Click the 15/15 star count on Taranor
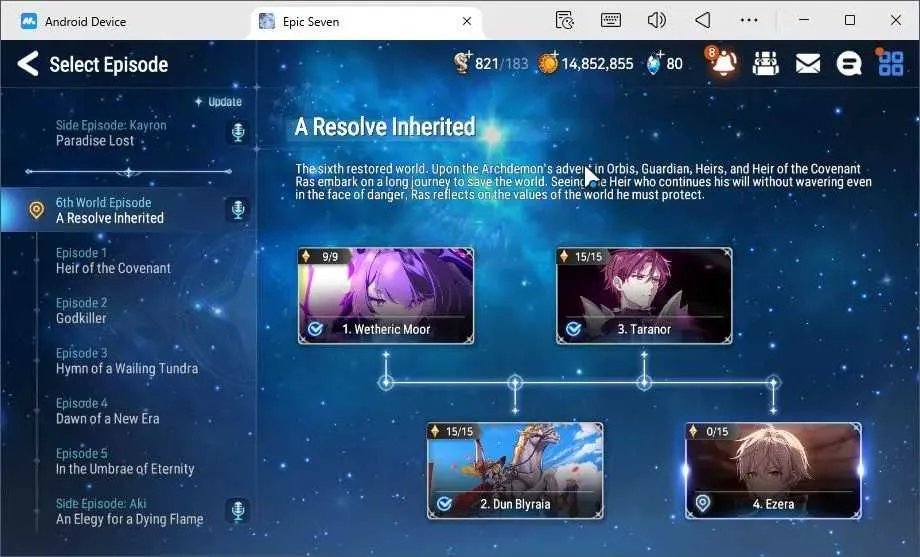Viewport: 920px width, 557px height. pos(588,256)
